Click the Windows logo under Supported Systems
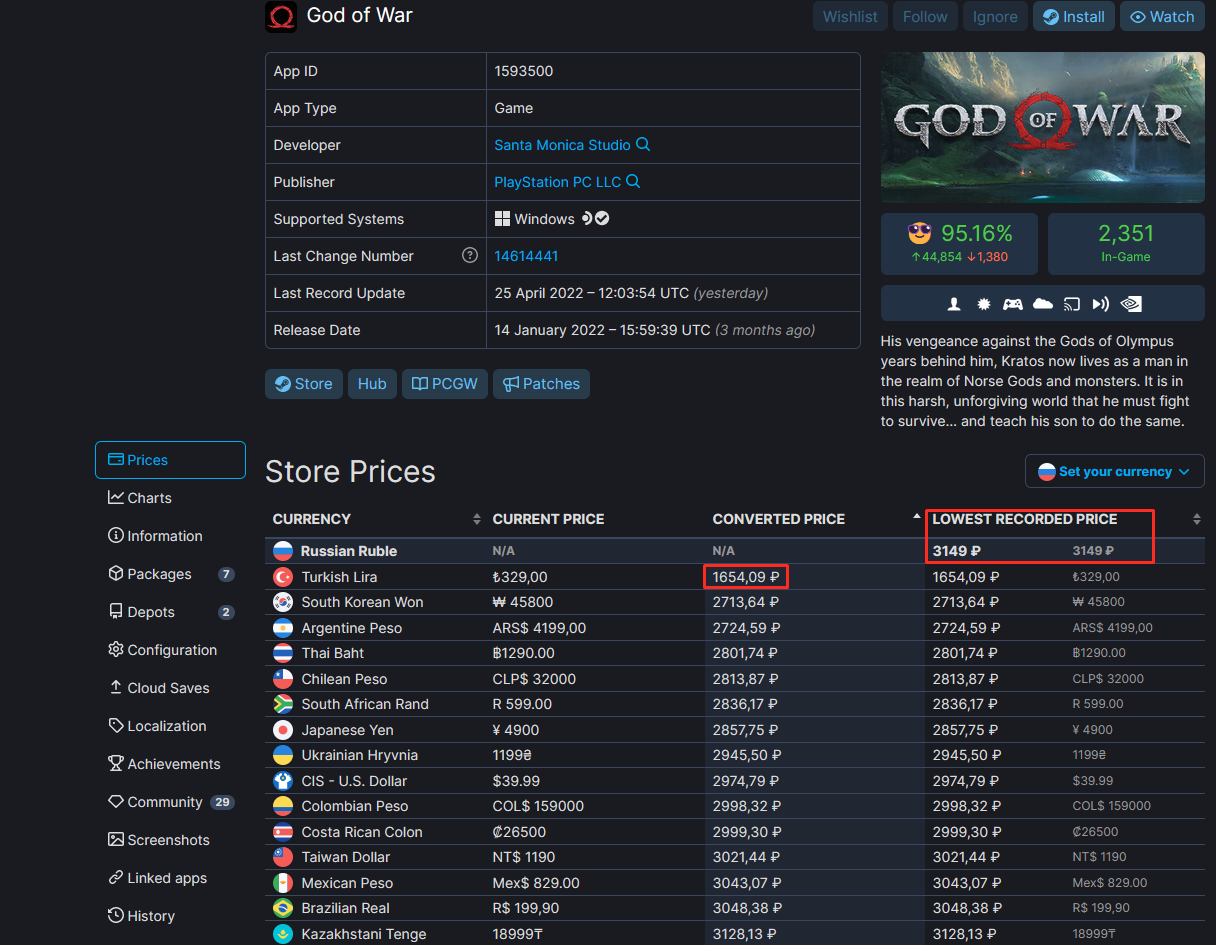The height and width of the screenshot is (945, 1216). pyautogui.click(x=503, y=219)
